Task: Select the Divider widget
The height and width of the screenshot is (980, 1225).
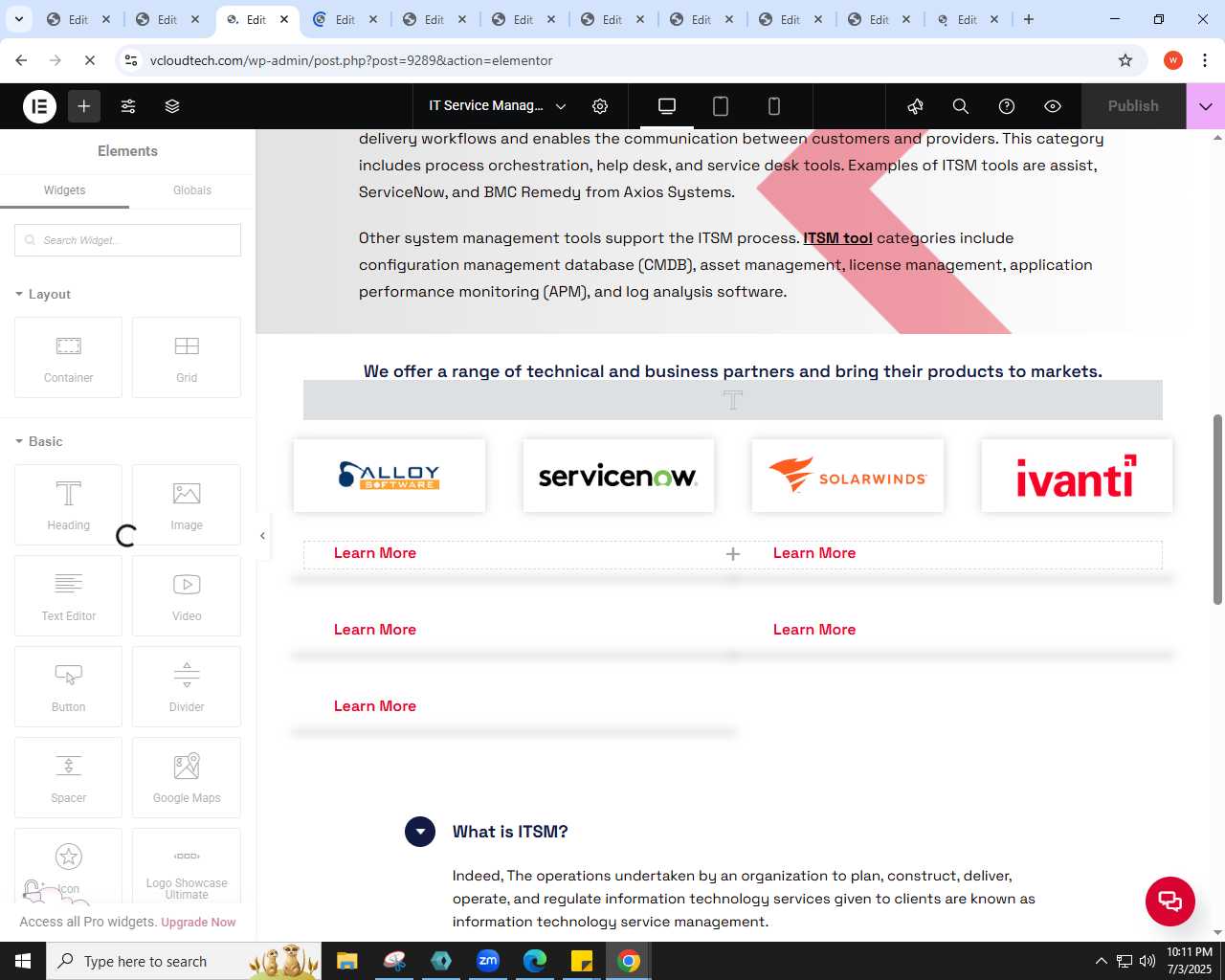Action: point(187,686)
